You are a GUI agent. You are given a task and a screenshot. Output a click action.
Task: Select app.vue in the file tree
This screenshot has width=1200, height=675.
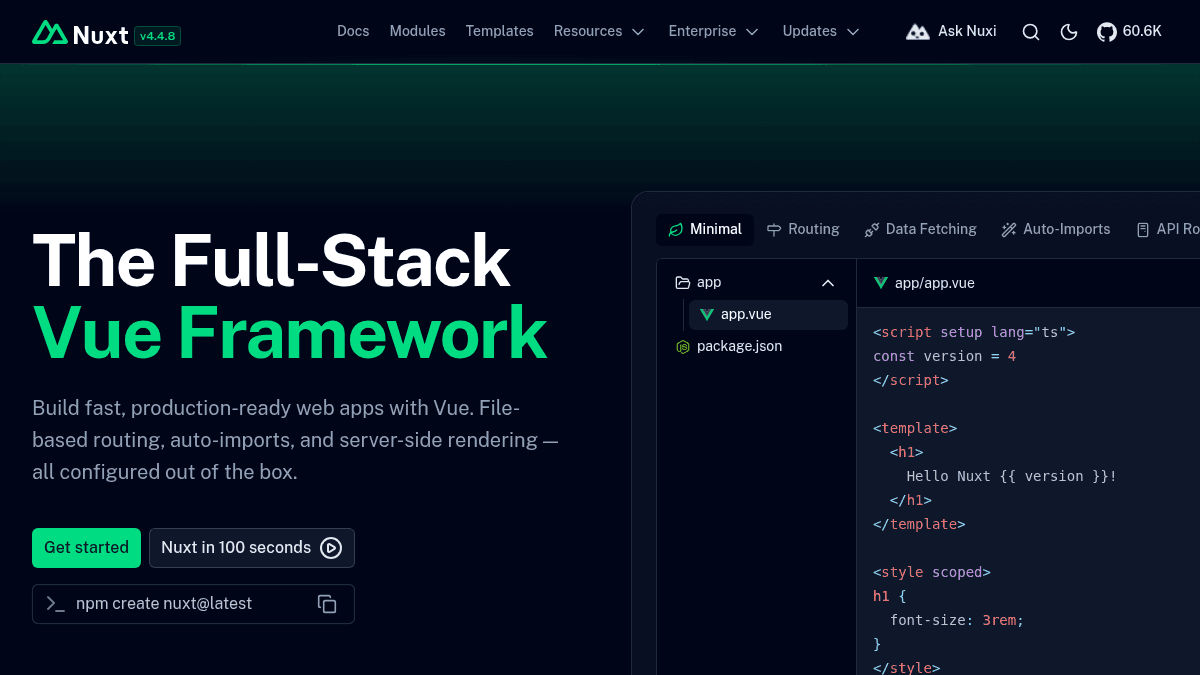[x=768, y=314]
